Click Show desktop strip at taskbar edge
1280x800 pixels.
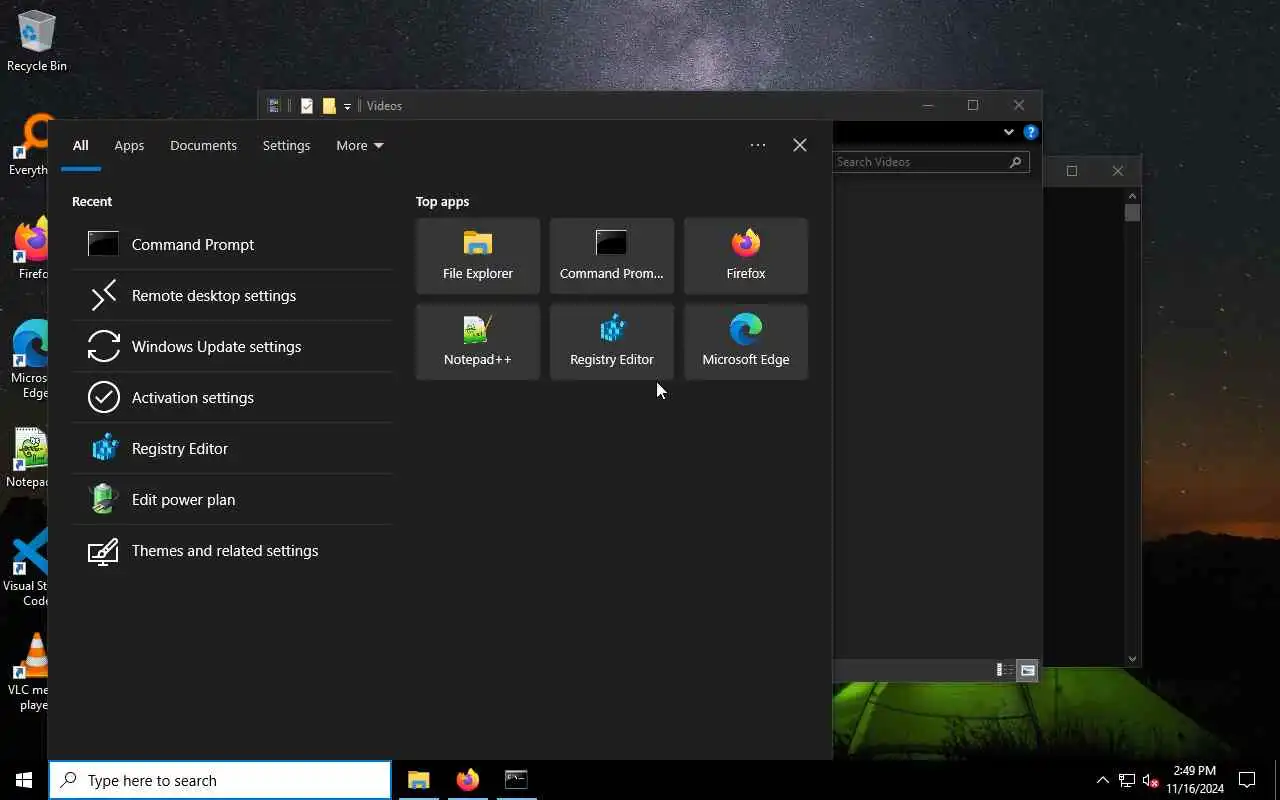click(x=1277, y=780)
